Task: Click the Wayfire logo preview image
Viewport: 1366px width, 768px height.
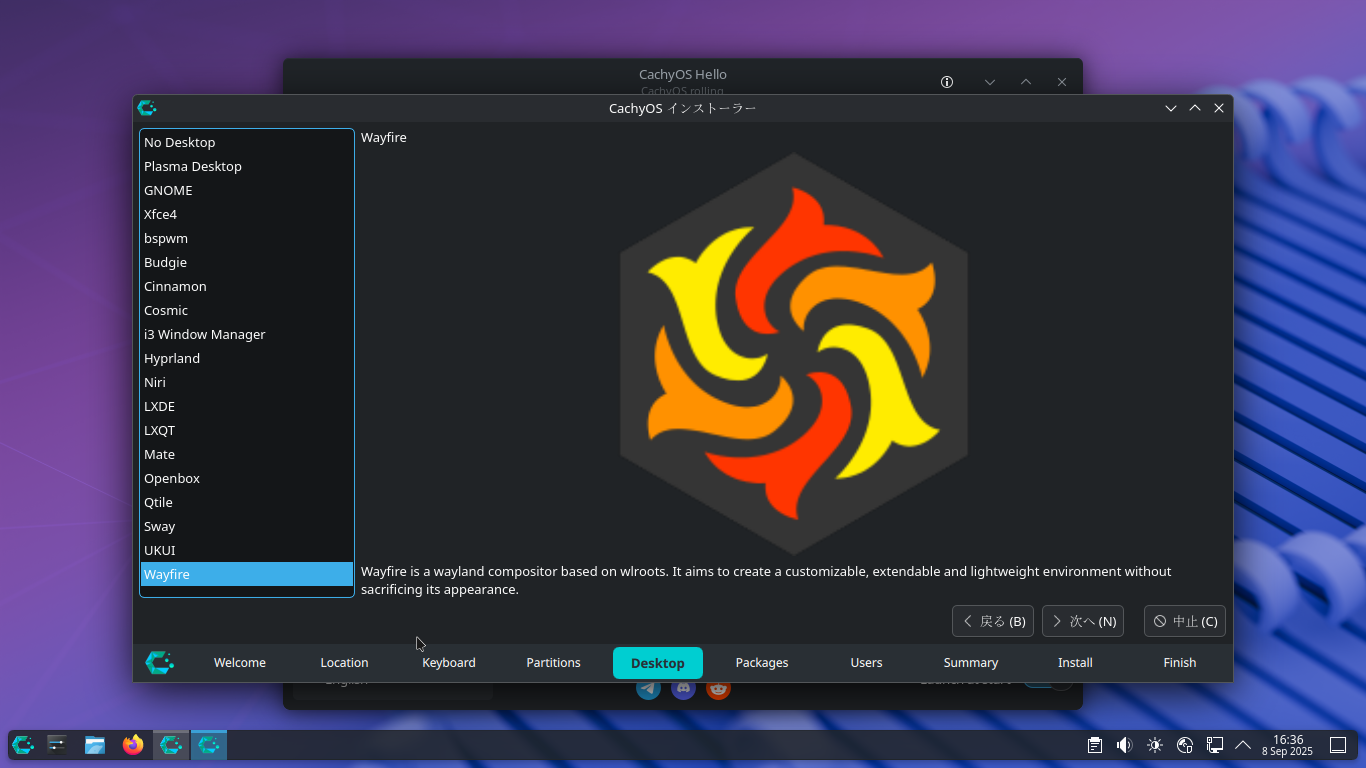Action: (x=794, y=353)
